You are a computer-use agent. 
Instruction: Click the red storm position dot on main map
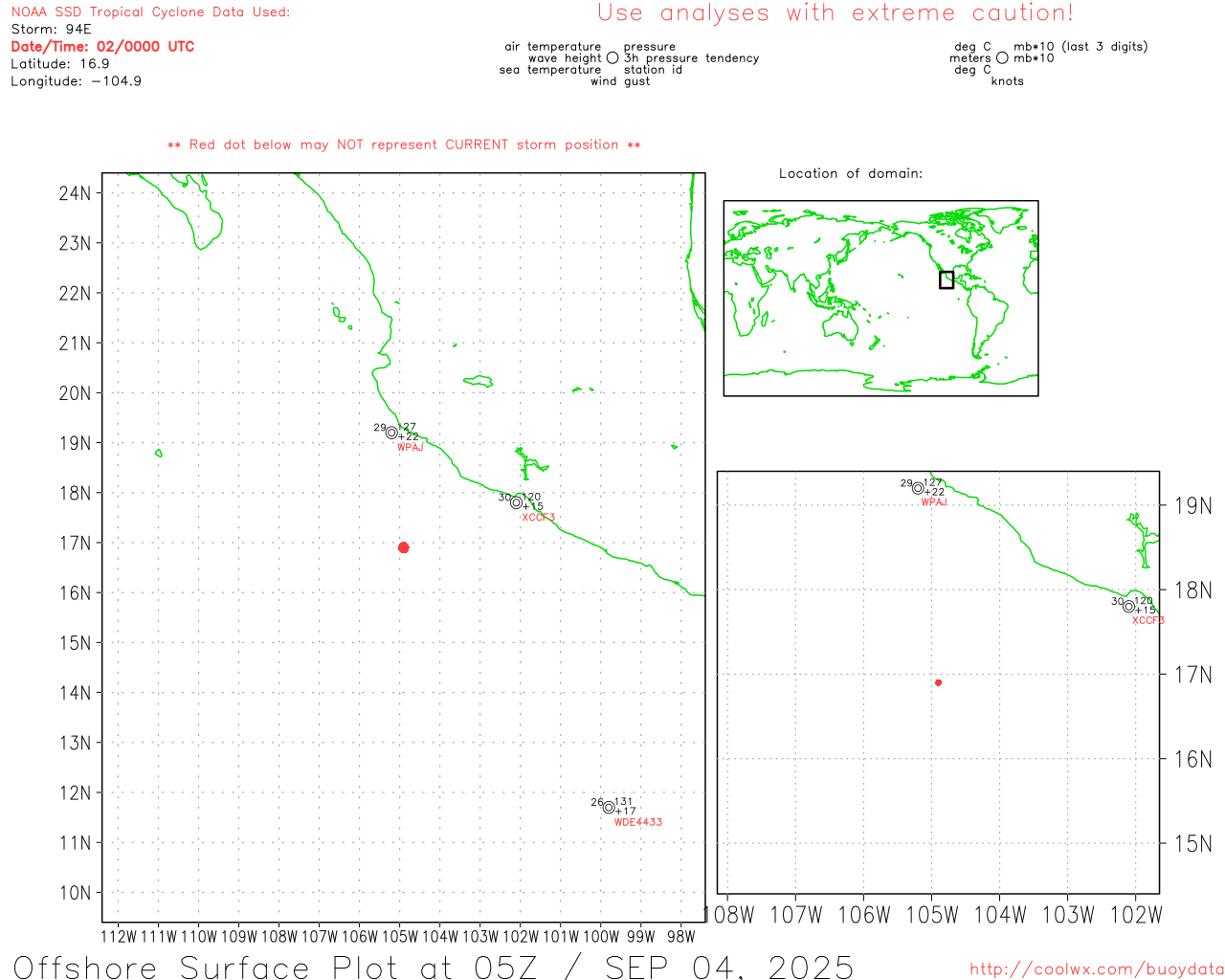point(404,547)
